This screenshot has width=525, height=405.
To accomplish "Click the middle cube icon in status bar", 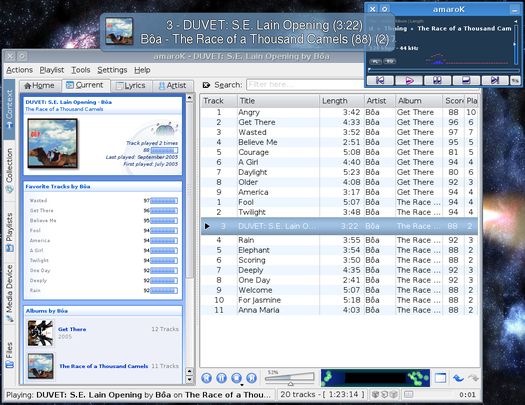I will click(385, 395).
